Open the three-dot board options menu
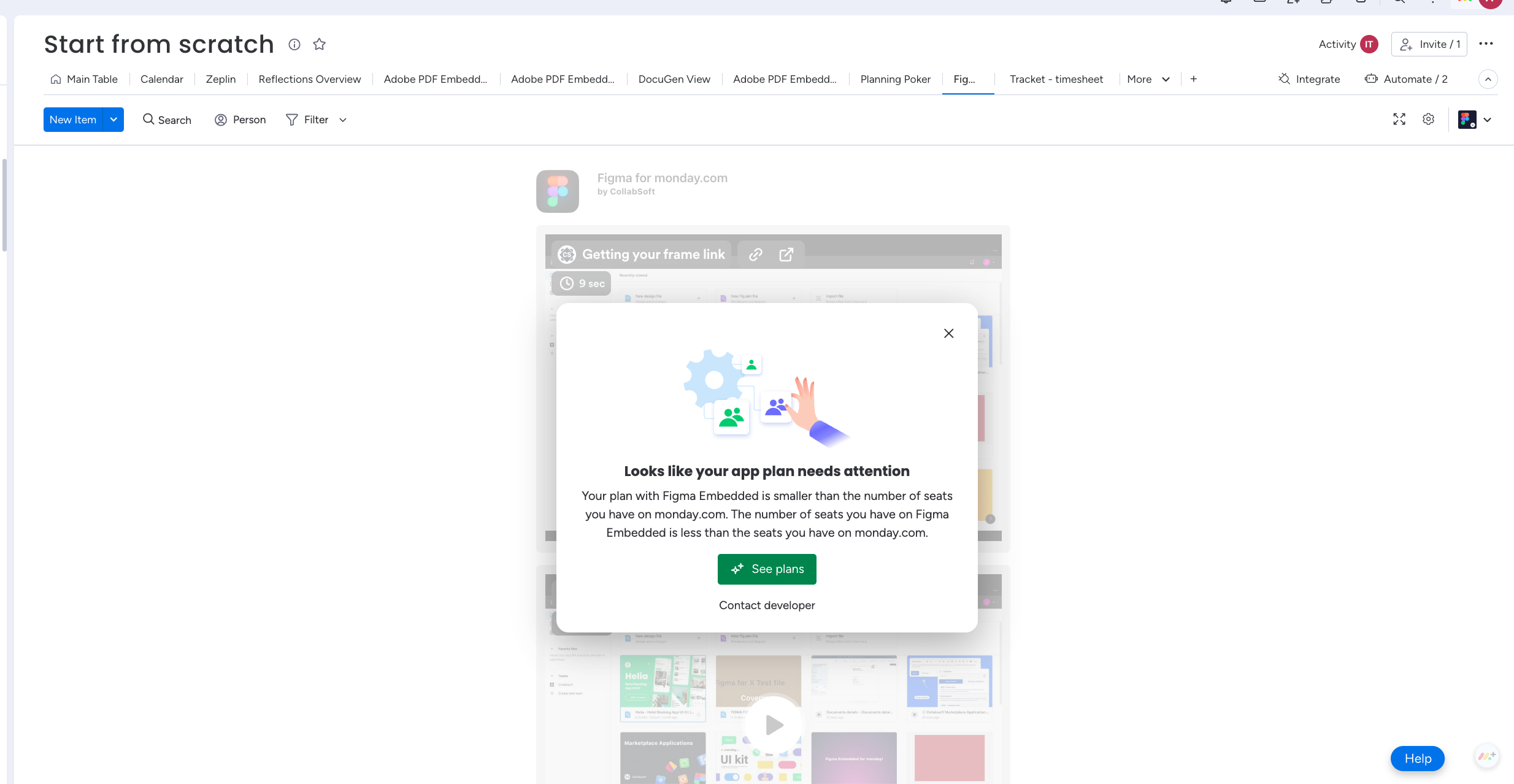 click(x=1486, y=44)
